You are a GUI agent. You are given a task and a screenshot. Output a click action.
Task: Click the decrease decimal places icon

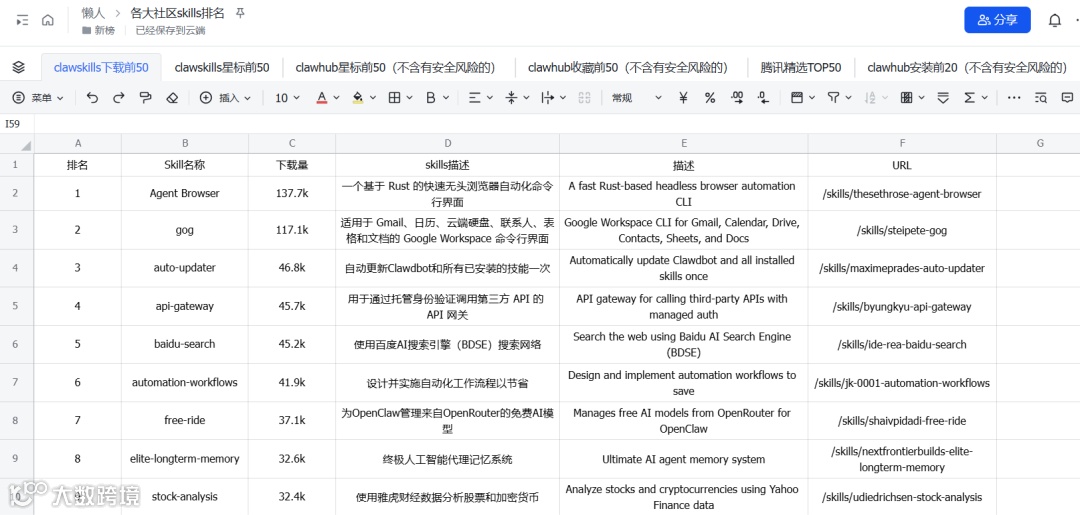coord(763,98)
